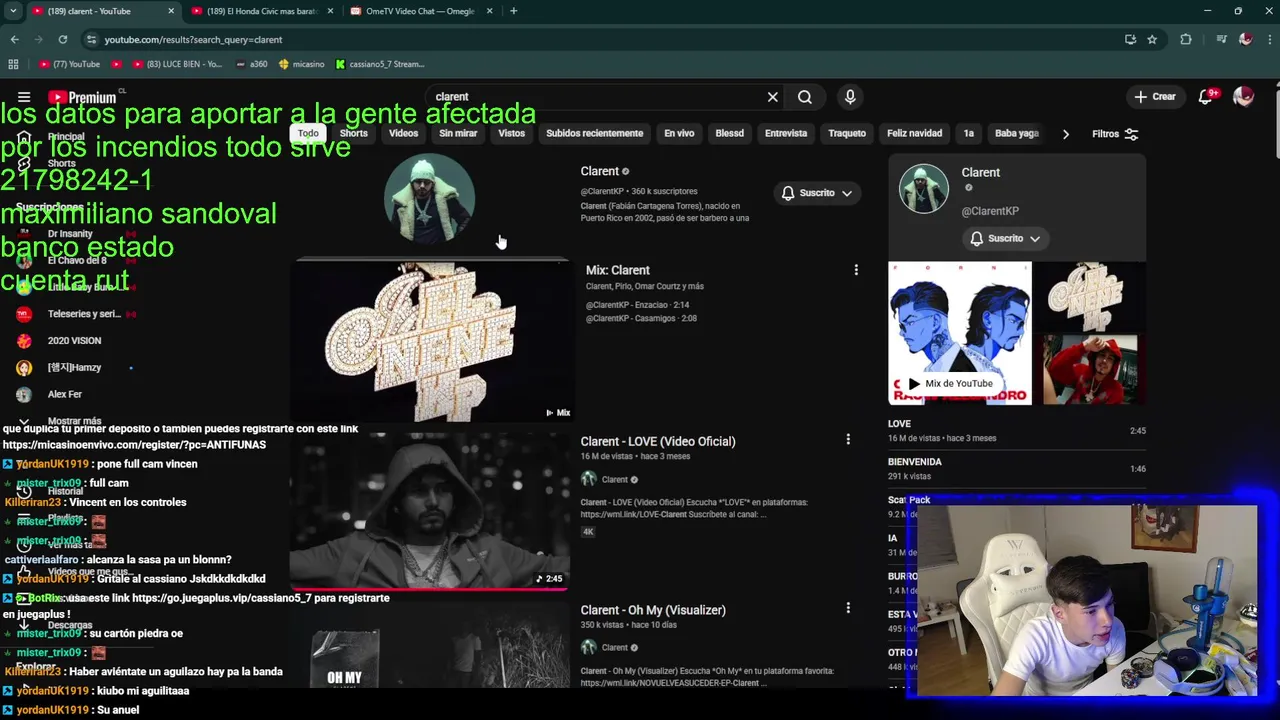Select the Videos filter chip
This screenshot has width=1280, height=720.
point(403,133)
